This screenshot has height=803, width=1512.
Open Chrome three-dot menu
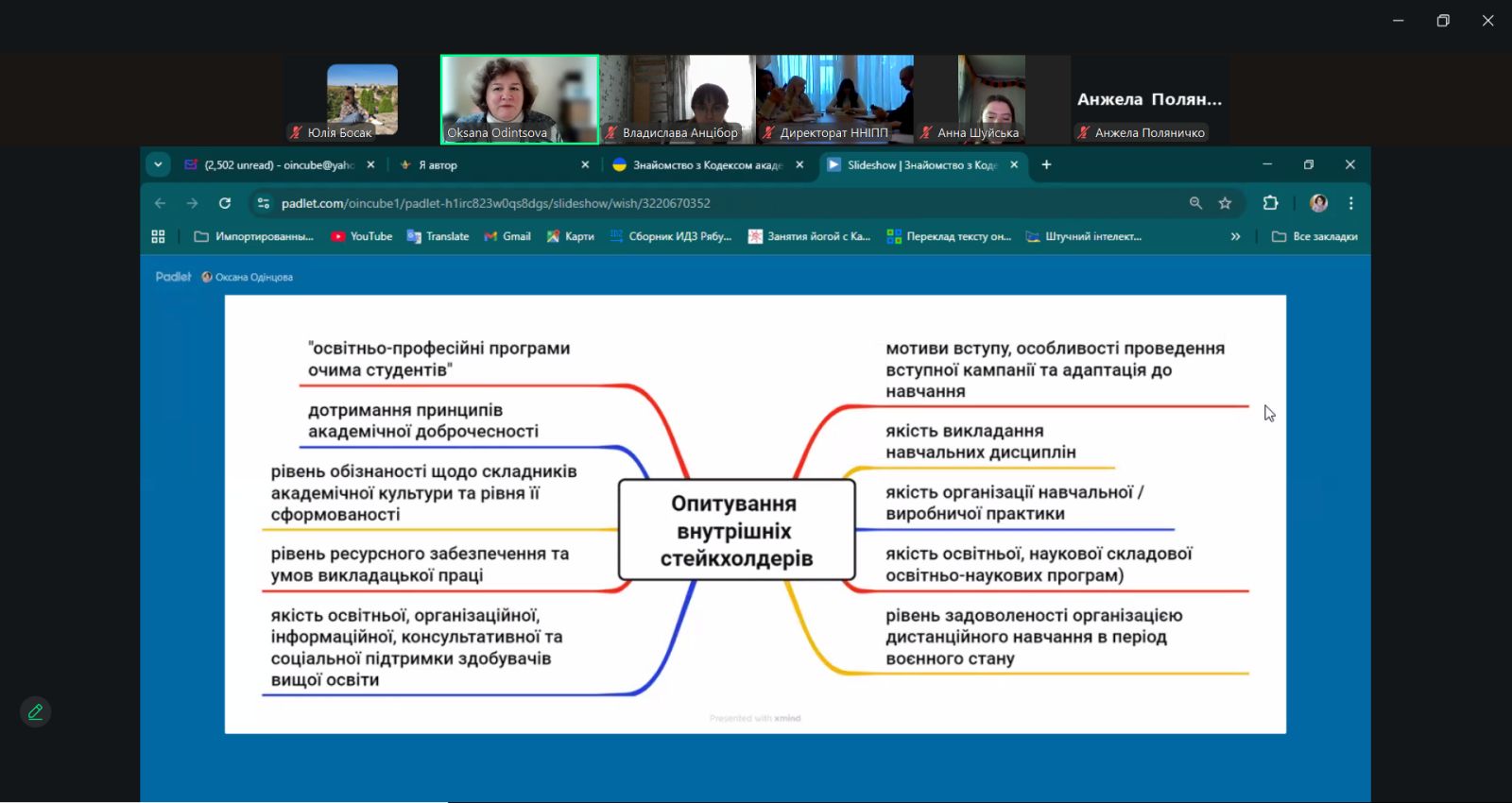click(1350, 203)
